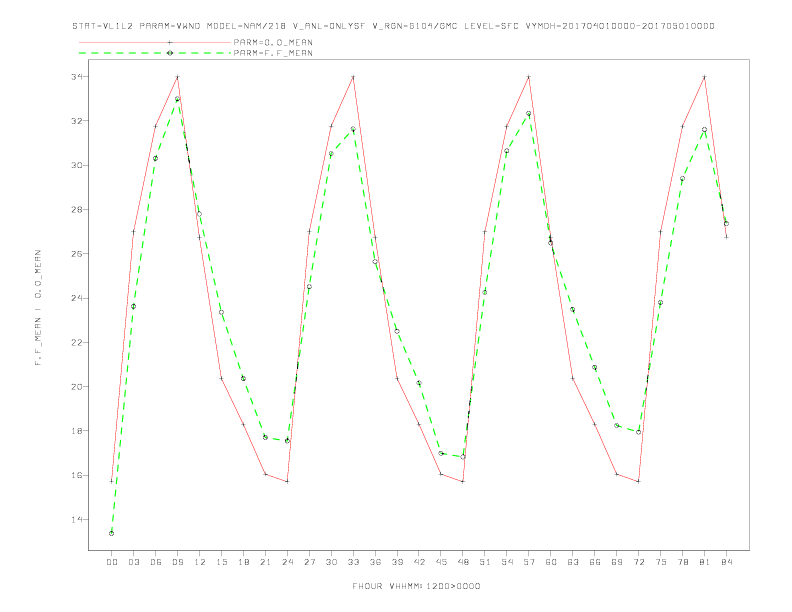
Task: Click x-axis forecast hour label 75
Action: tap(661, 562)
